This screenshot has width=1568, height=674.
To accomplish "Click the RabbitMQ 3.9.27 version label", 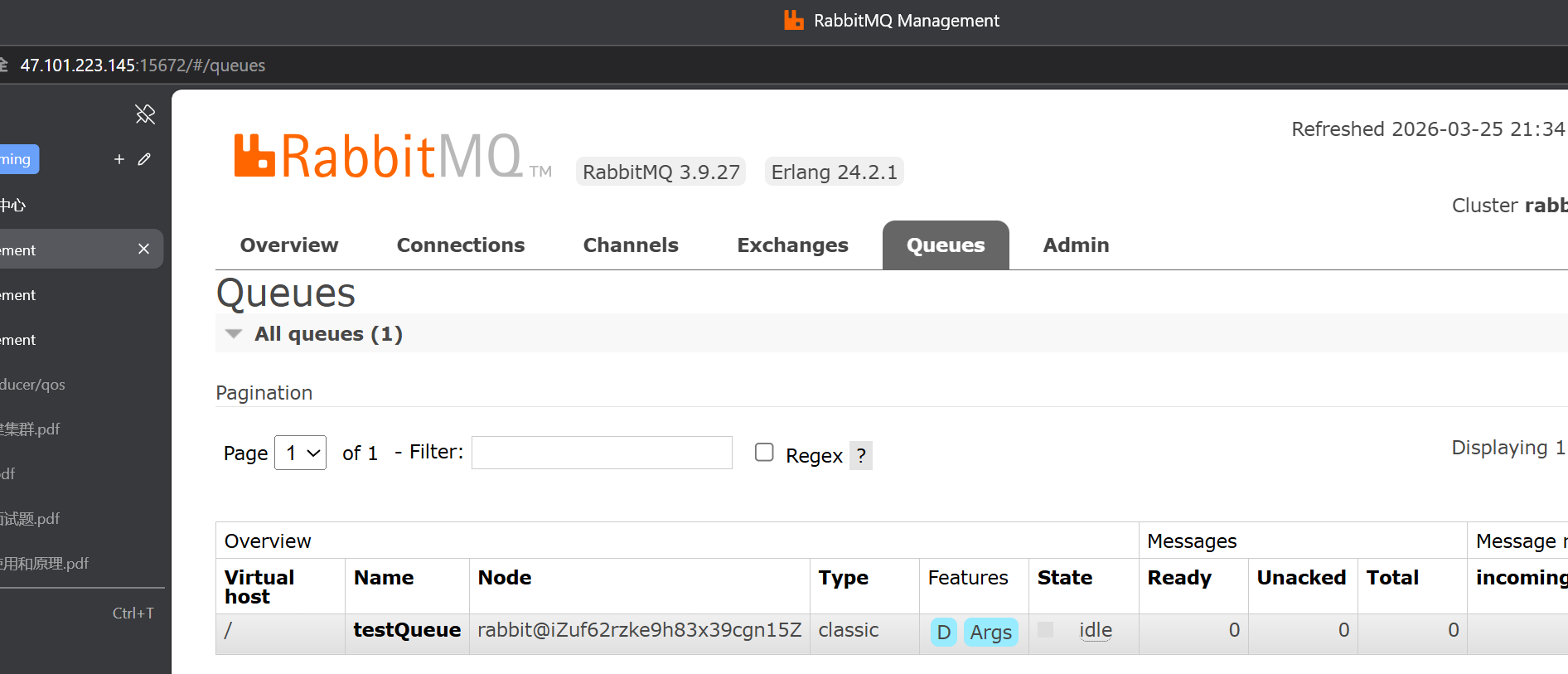I will click(661, 172).
